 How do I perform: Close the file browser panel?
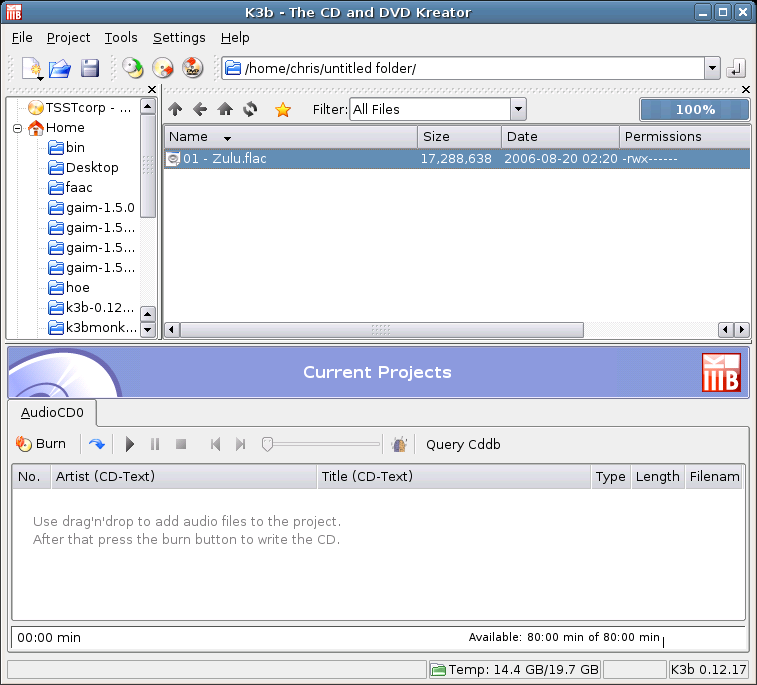tap(746, 89)
